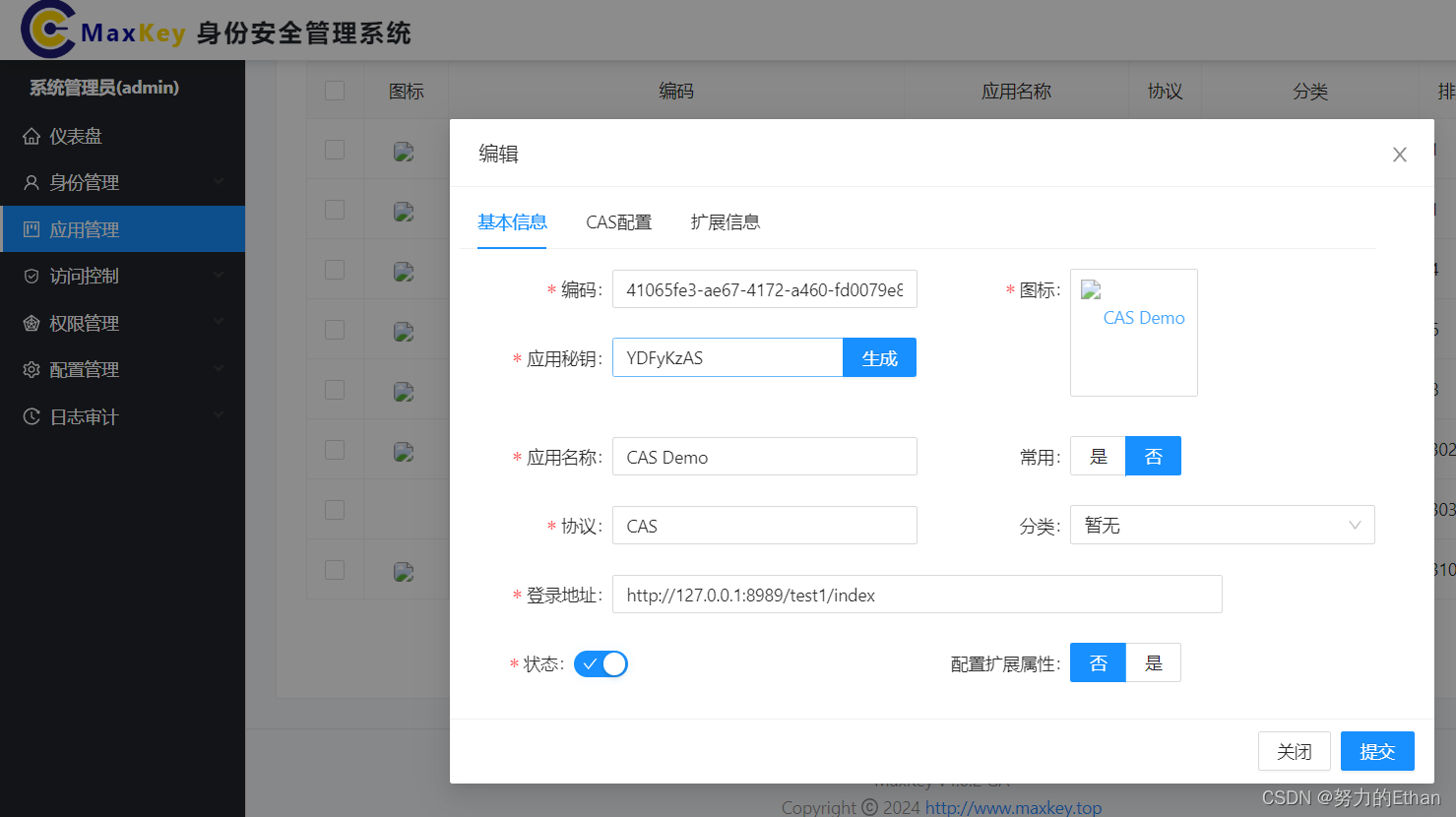This screenshot has width=1456, height=817.
Task: Toggle the 状态 switch
Action: [x=601, y=663]
